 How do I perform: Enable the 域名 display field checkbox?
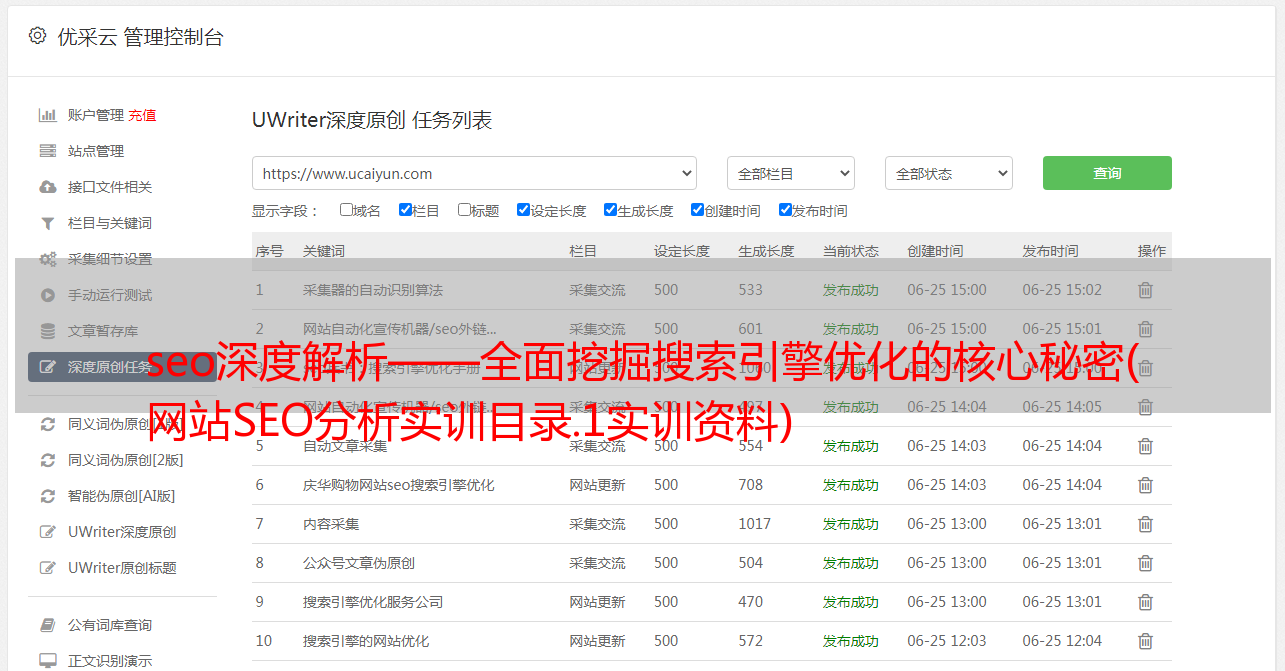[x=346, y=210]
